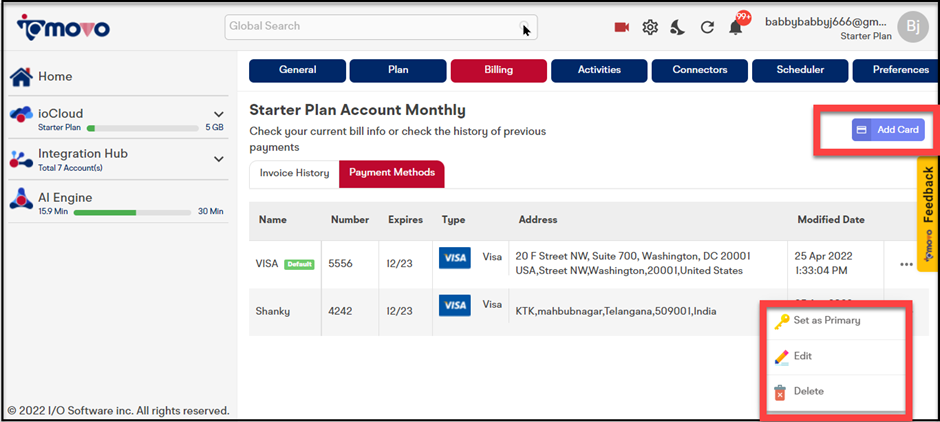The width and height of the screenshot is (940, 422).
Task: Open the Activities tab
Action: (x=599, y=70)
